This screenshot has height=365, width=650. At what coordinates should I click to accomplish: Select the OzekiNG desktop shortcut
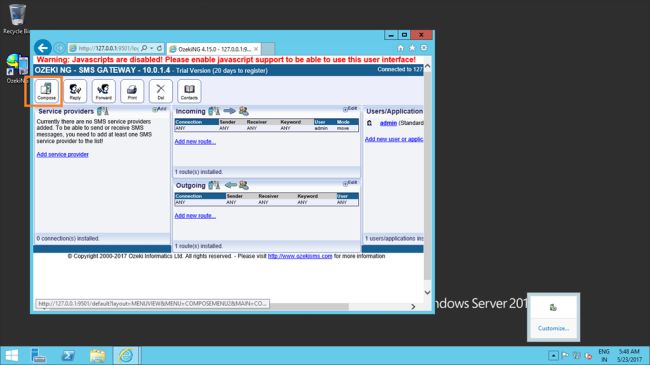(17, 68)
